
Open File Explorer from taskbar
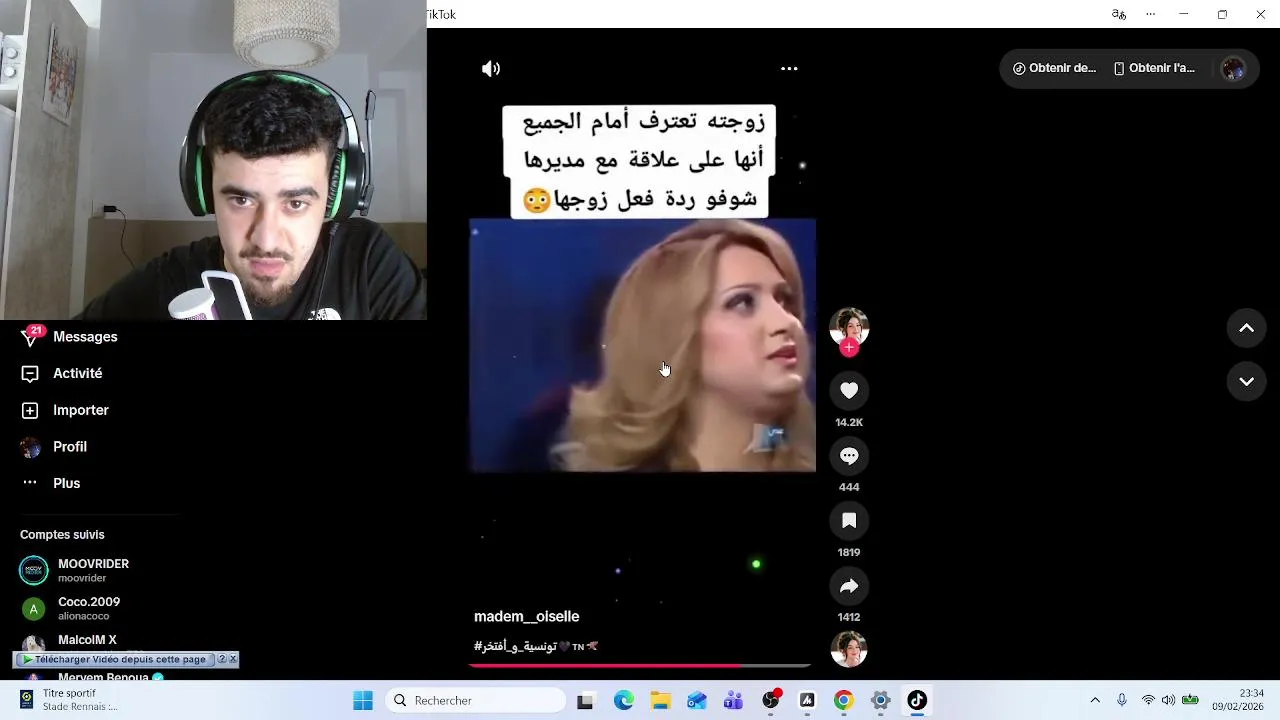point(660,701)
